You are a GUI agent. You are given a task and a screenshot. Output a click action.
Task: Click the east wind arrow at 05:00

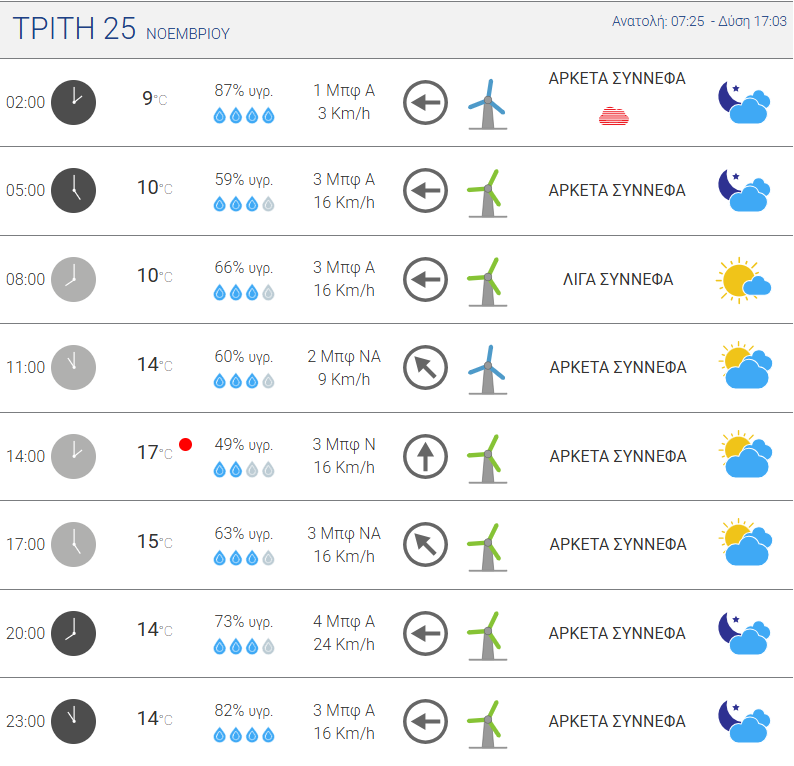point(425,190)
